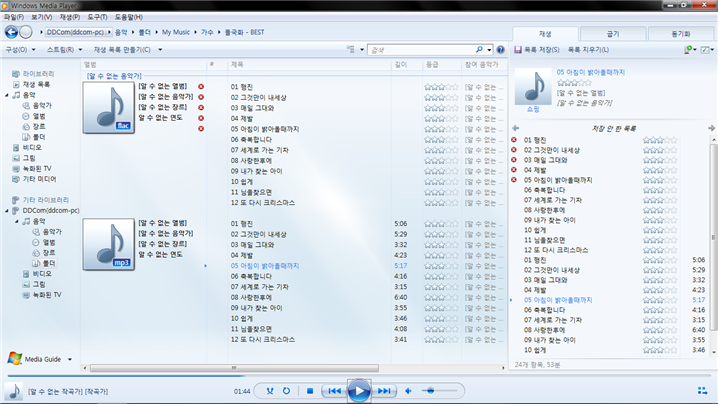Click the navigation Back arrow button
Image resolution: width=718 pixels, height=404 pixels.
[x=10, y=32]
